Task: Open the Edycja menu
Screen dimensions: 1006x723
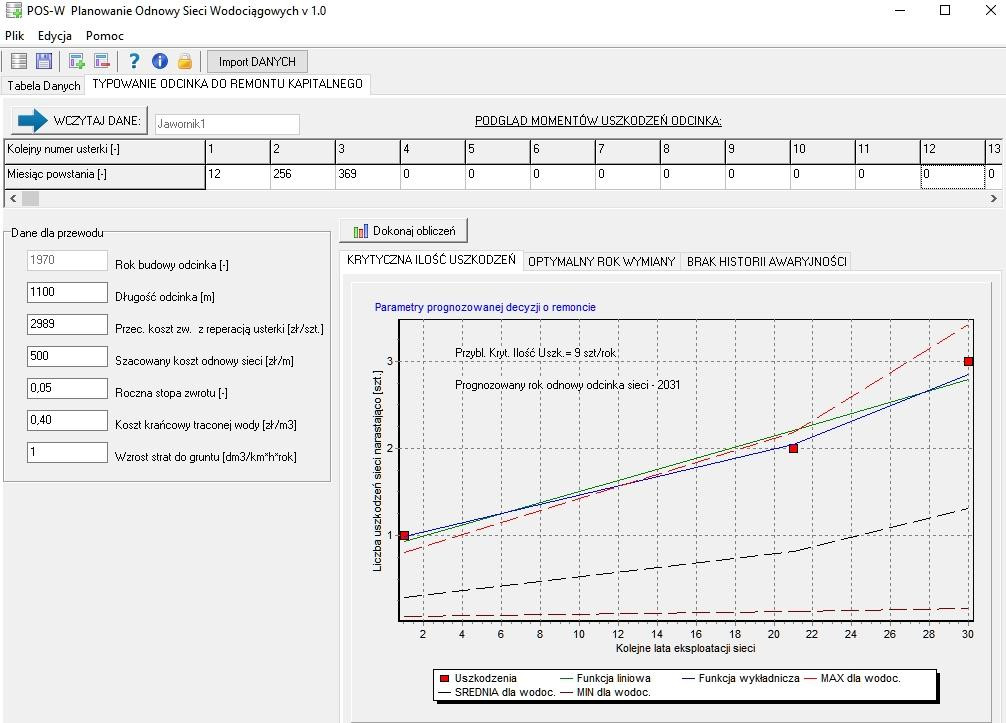Action: click(55, 36)
